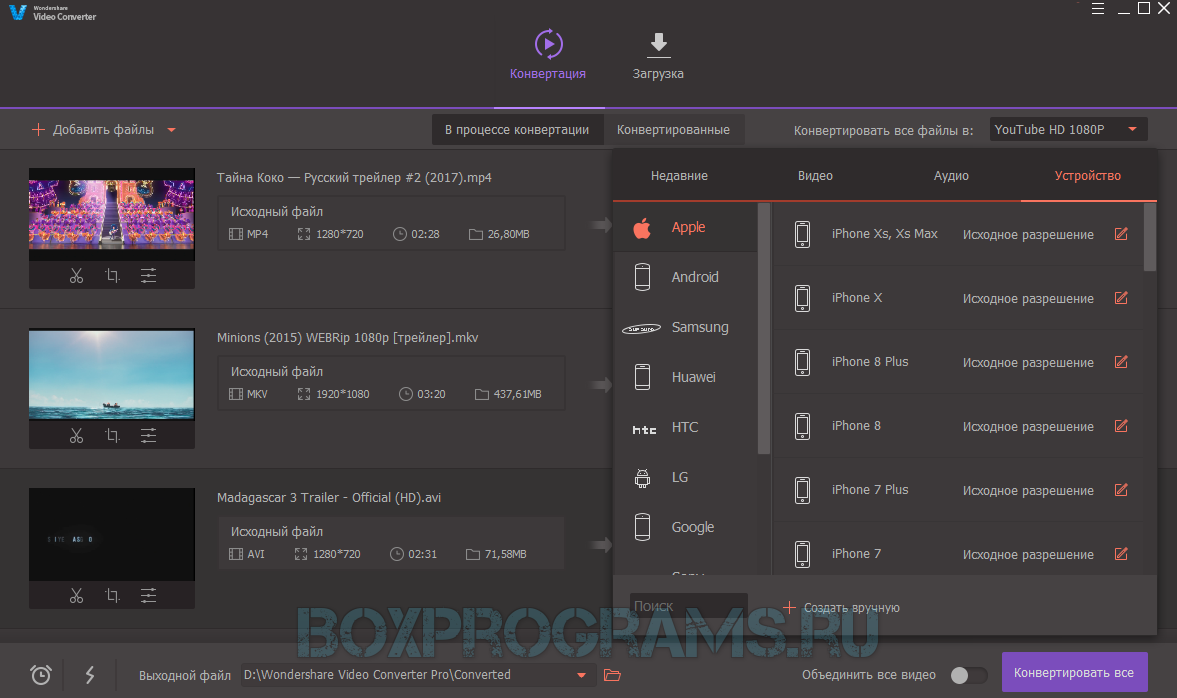Show the В процессе конвертации tab
Screen dimensions: 1177x698
[x=517, y=129]
